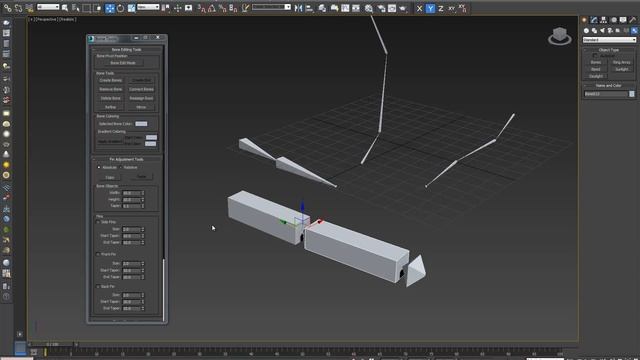This screenshot has width=640, height=360.
Task: Click the Apply Gradient button
Action: (x=110, y=141)
